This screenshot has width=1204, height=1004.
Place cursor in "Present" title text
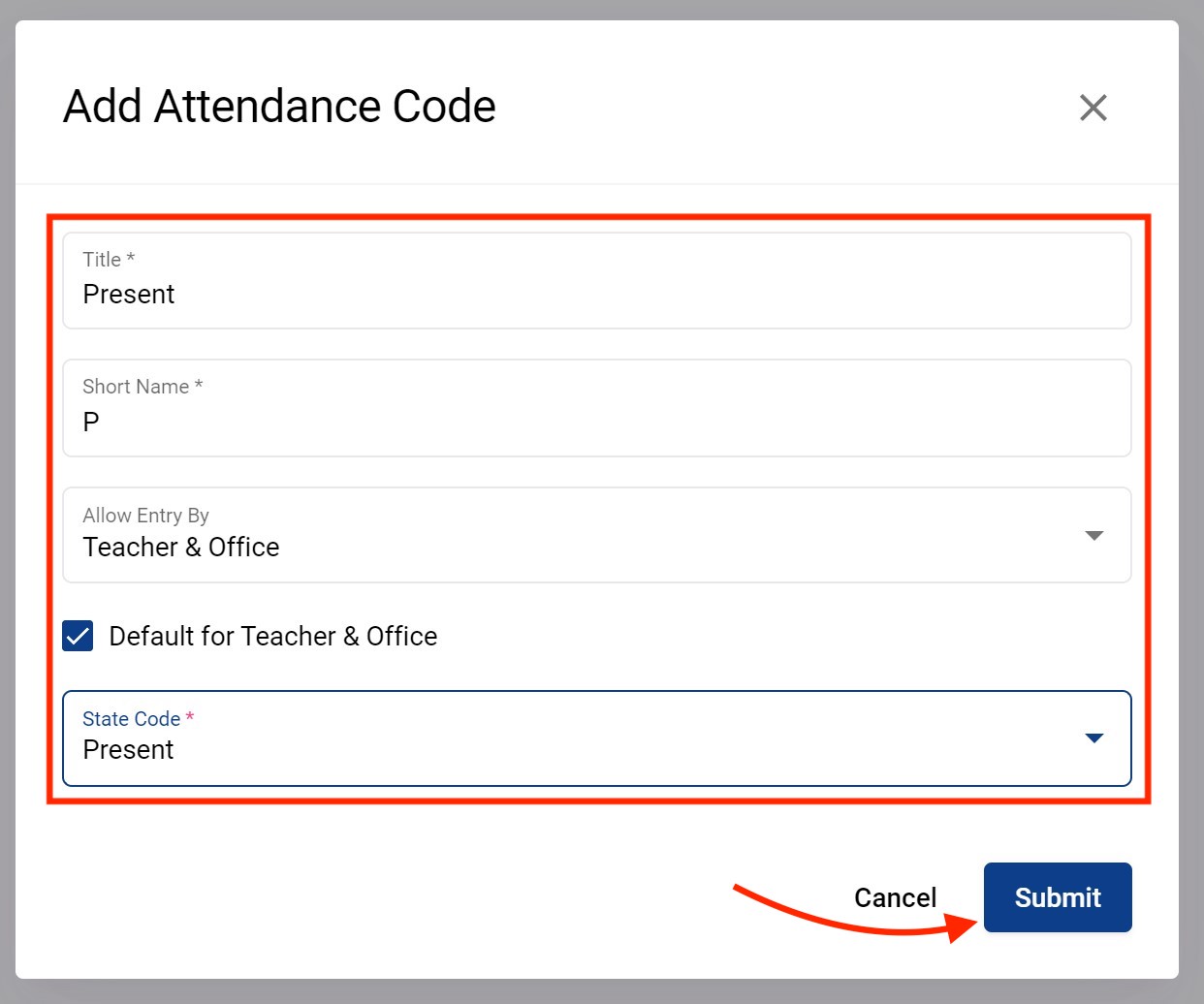pyautogui.click(x=129, y=295)
